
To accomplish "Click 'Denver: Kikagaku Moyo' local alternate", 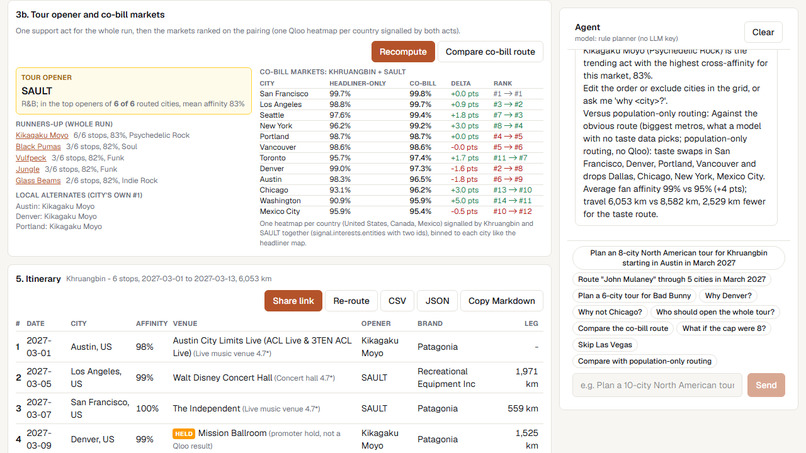I will pos(56,216).
